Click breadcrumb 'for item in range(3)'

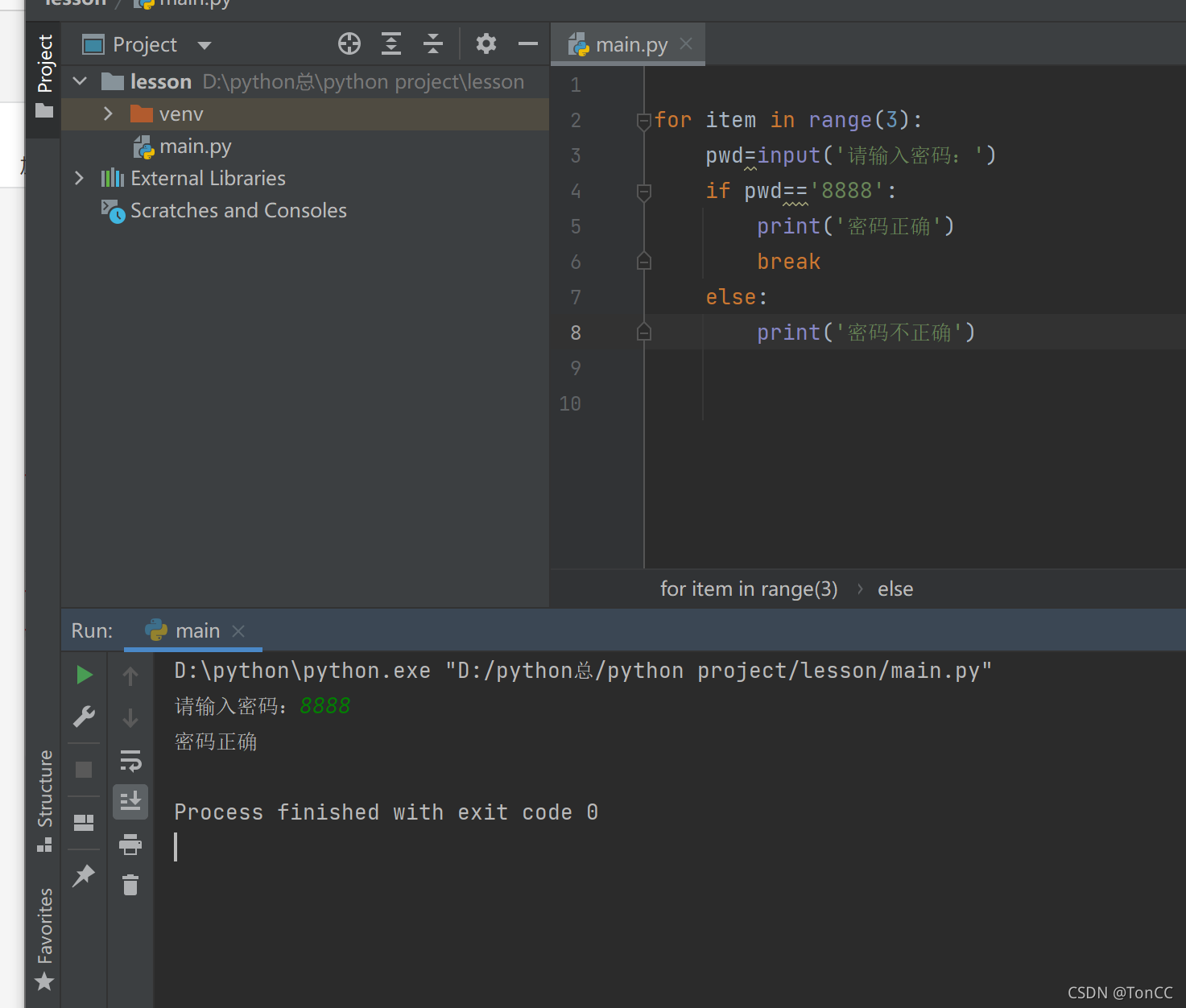[x=749, y=589]
